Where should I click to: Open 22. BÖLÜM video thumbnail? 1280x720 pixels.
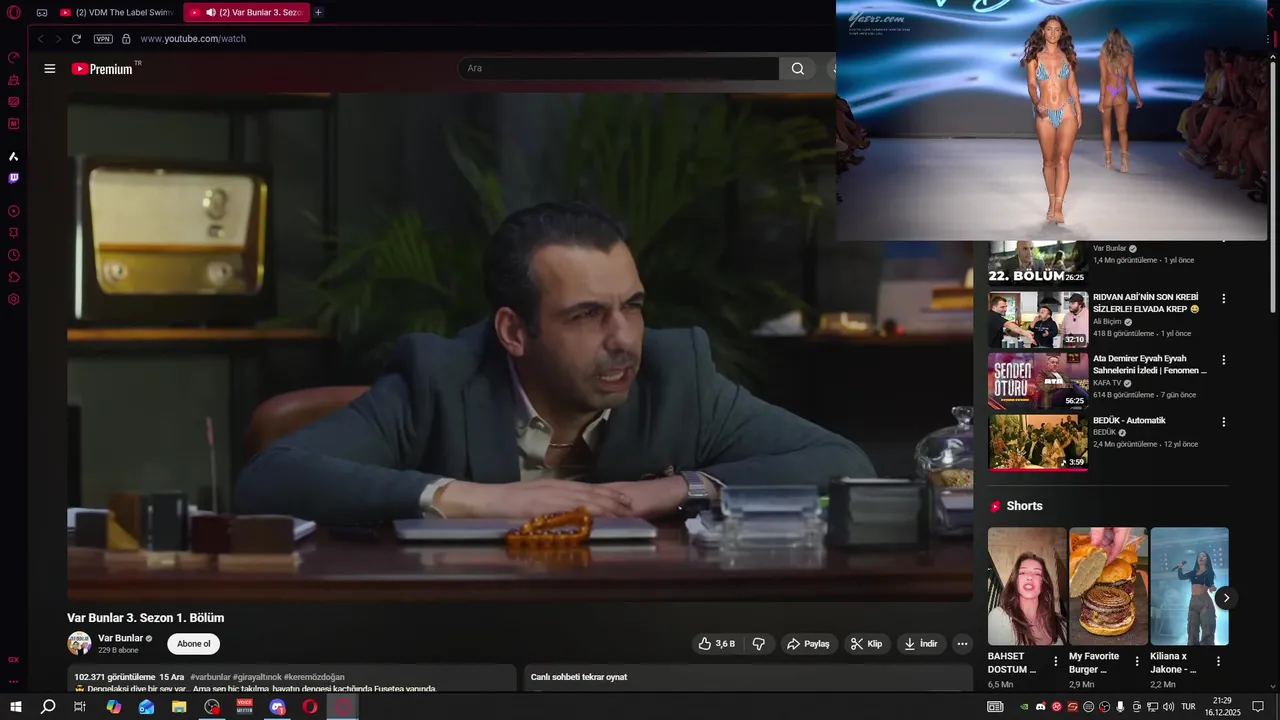[x=1038, y=263]
